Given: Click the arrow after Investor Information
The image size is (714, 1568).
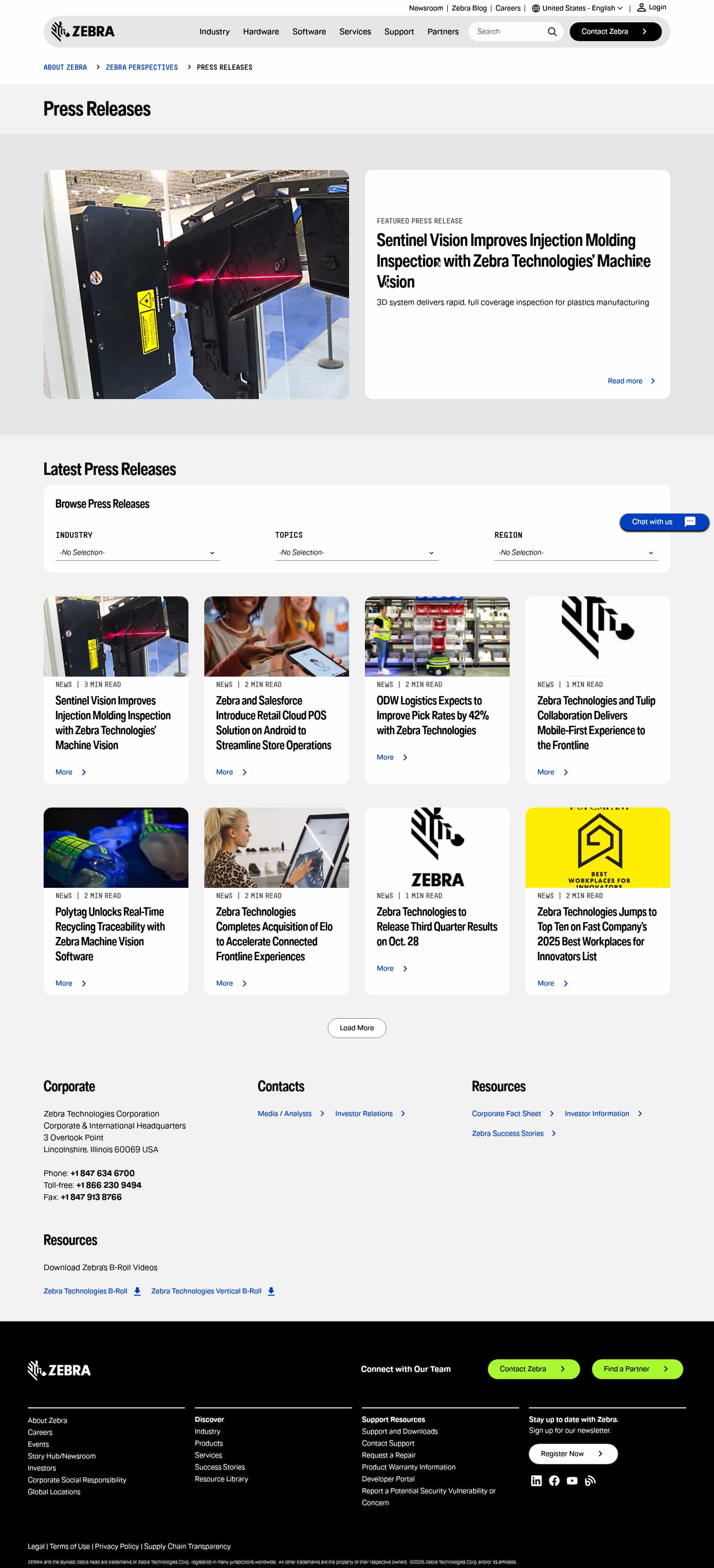Looking at the screenshot, I should (x=640, y=1113).
